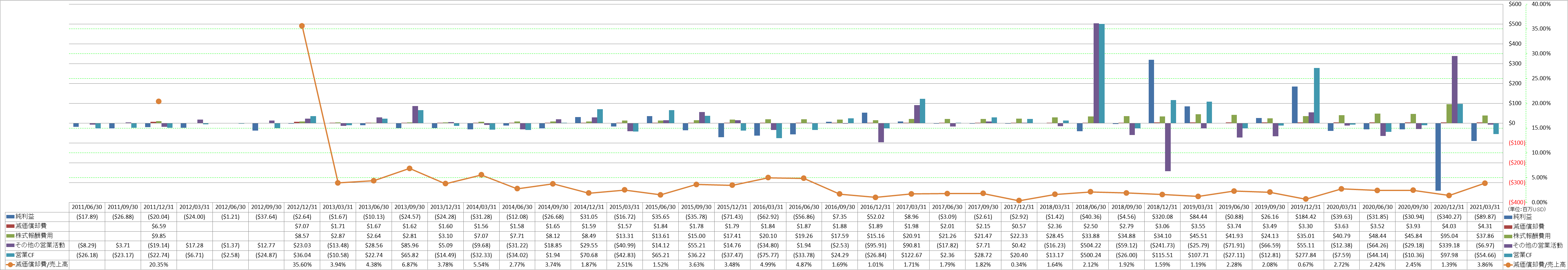Click the isolated orange dot above 2011/12/31
This screenshot has height=270, width=1568.
(x=158, y=102)
